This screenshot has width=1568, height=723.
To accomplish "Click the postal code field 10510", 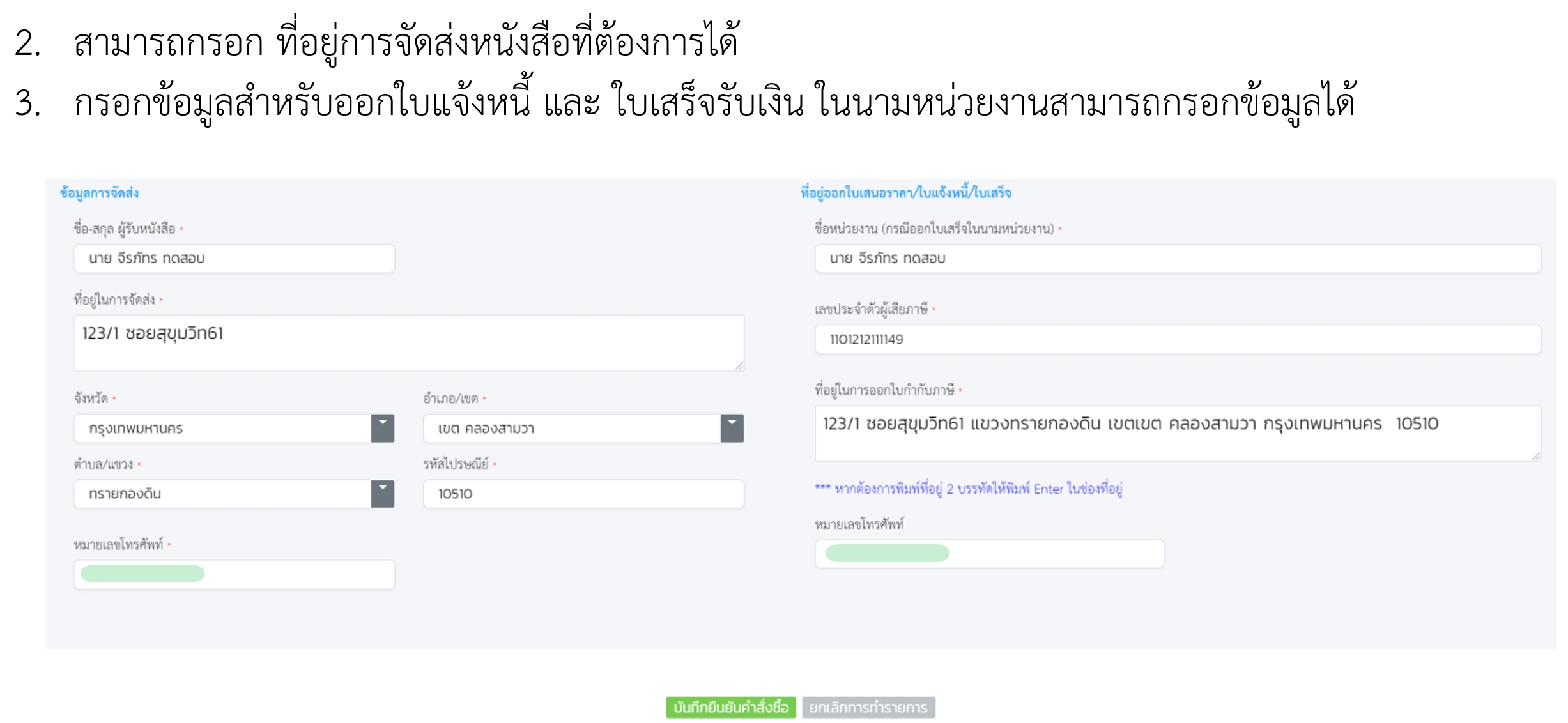I will click(583, 494).
